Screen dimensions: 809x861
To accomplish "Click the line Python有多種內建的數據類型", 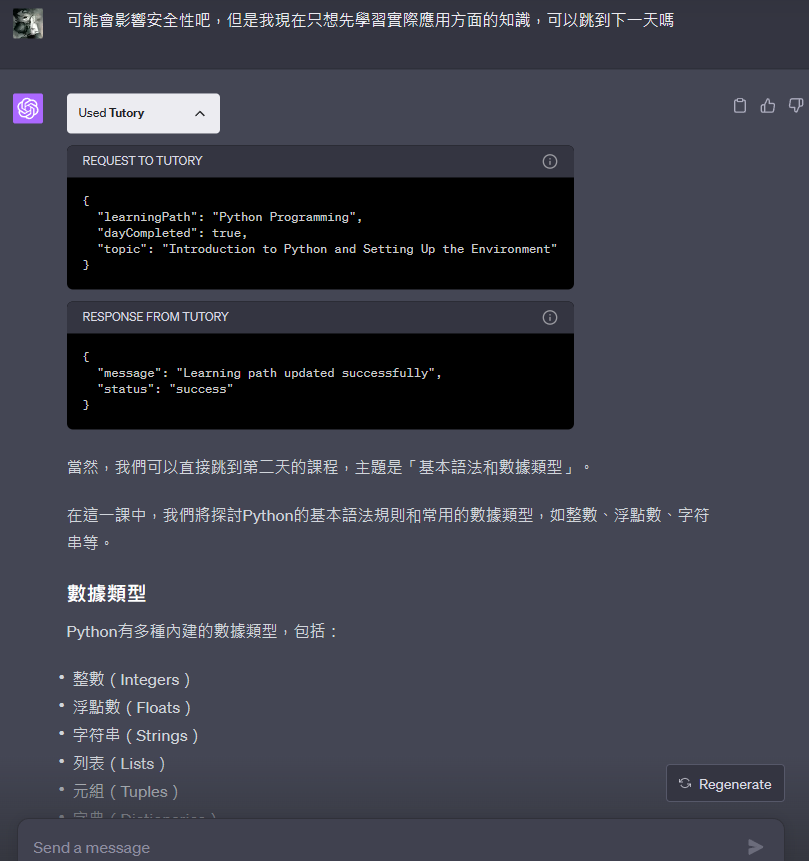I will tap(202, 631).
